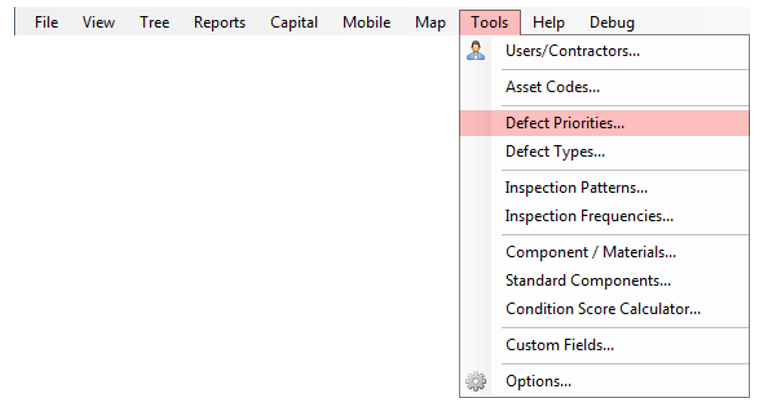Select the Map menu
The width and height of the screenshot is (764, 413).
tap(430, 22)
